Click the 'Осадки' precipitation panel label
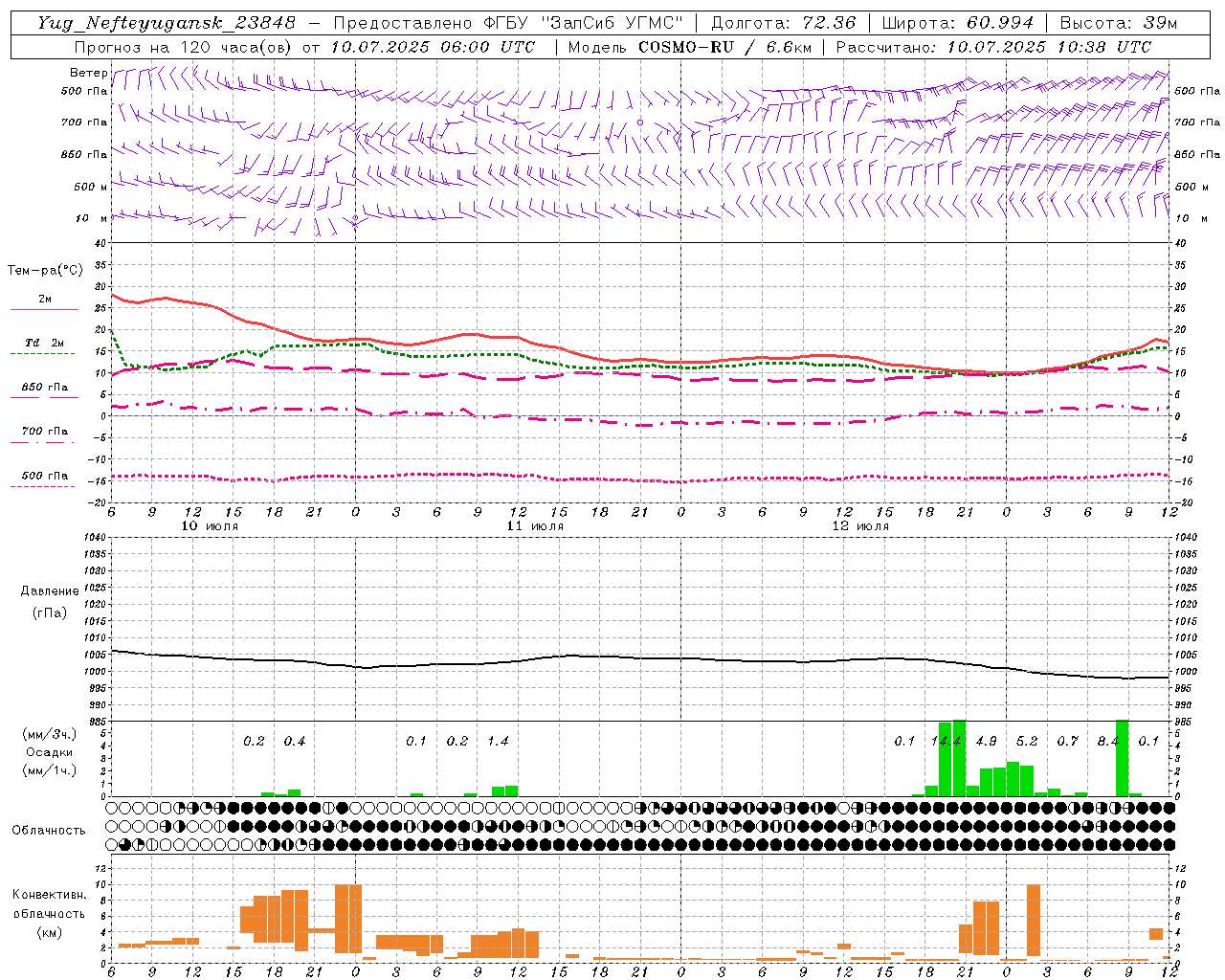1225x980 pixels. [x=49, y=752]
